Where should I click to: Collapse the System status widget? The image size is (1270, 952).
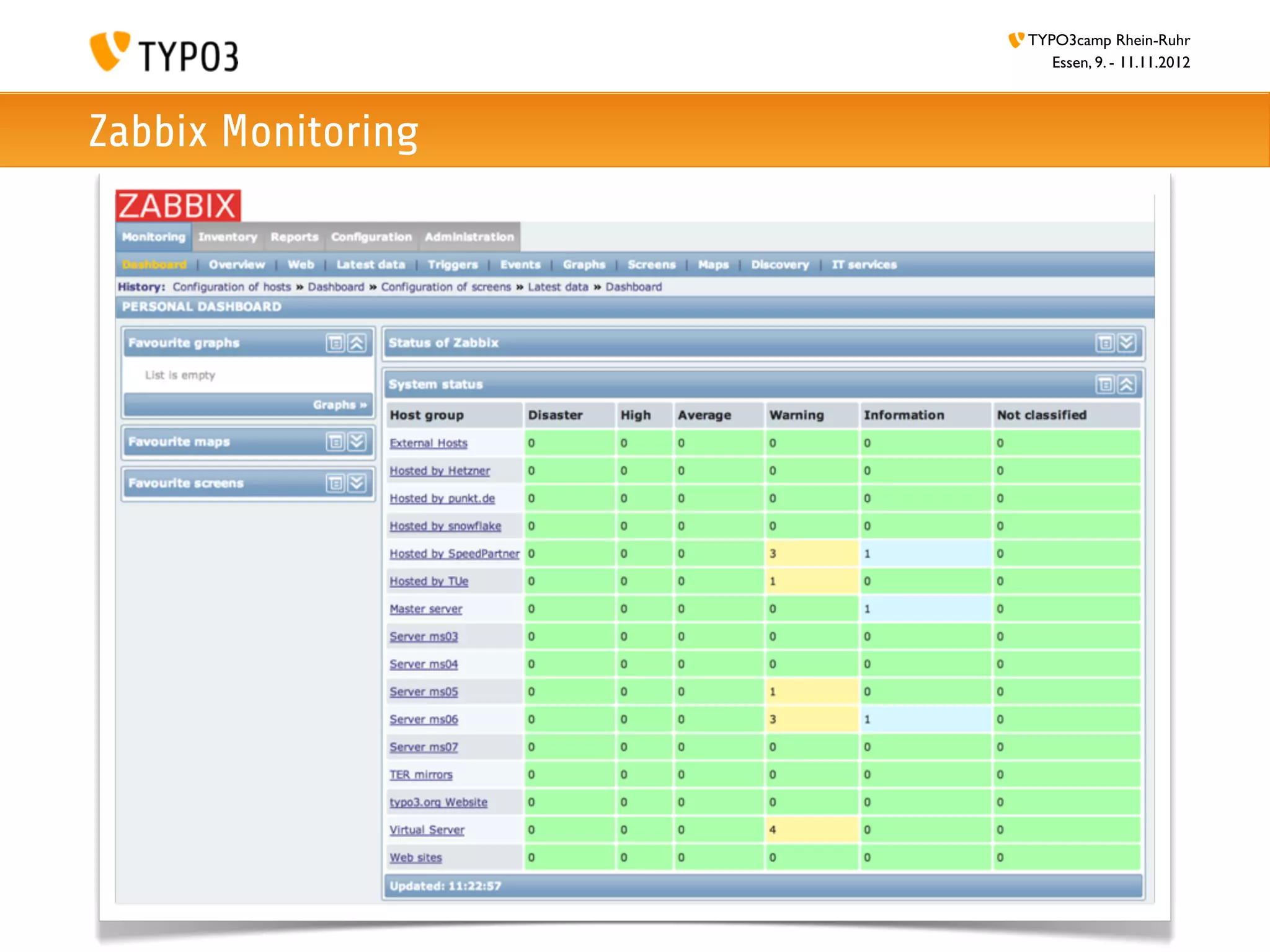(1126, 385)
